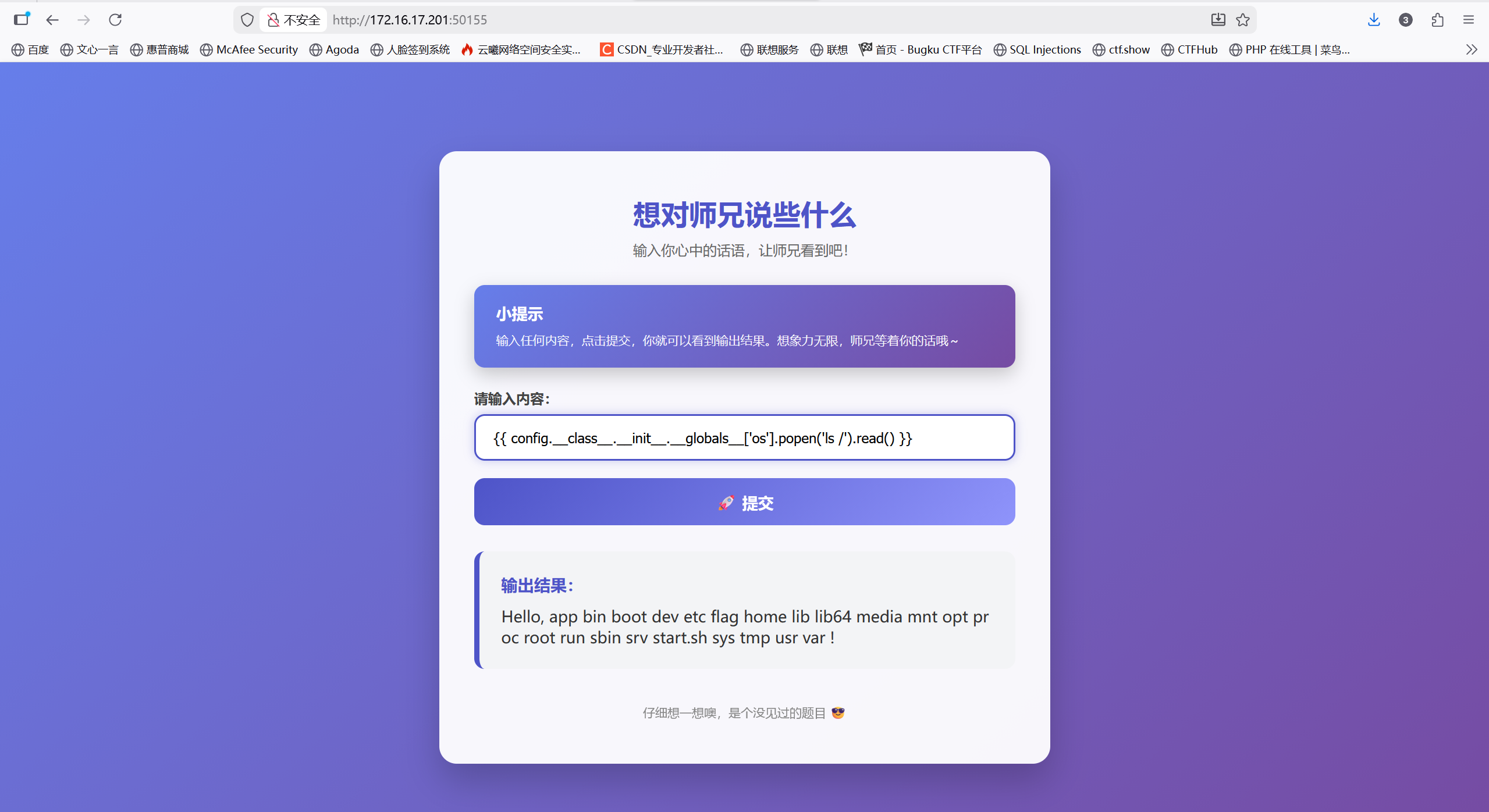Open the ctf.show bookmark
1489x812 pixels.
coord(1121,49)
